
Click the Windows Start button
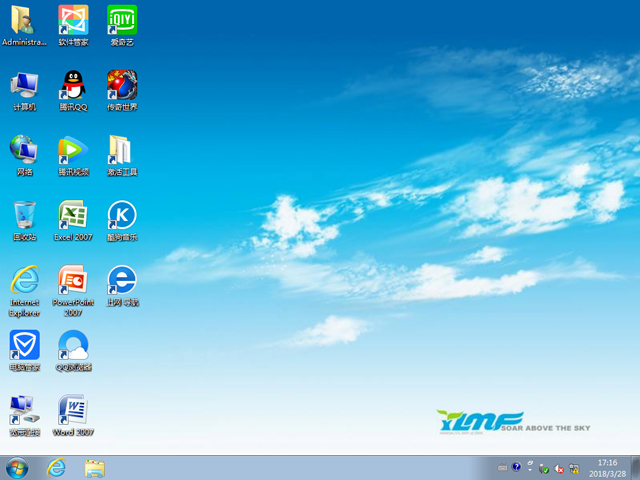[17, 467]
